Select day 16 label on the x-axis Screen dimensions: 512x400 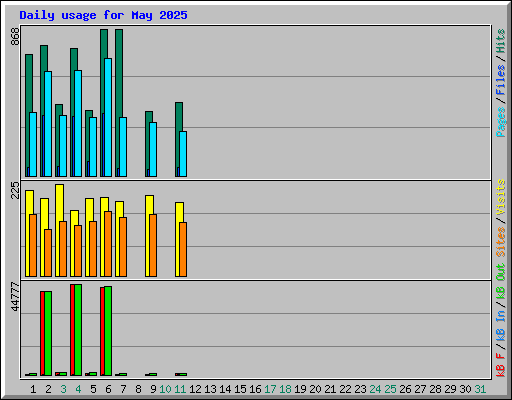point(255,389)
